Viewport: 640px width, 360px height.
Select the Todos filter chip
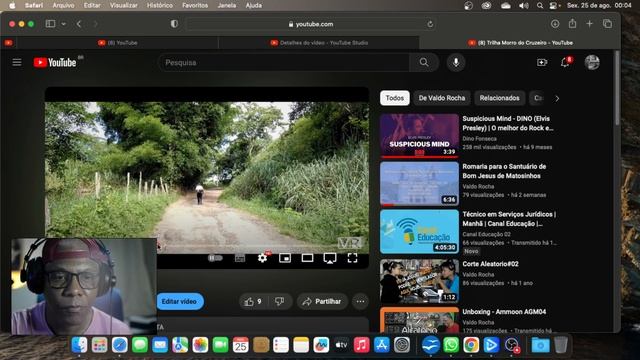point(395,98)
